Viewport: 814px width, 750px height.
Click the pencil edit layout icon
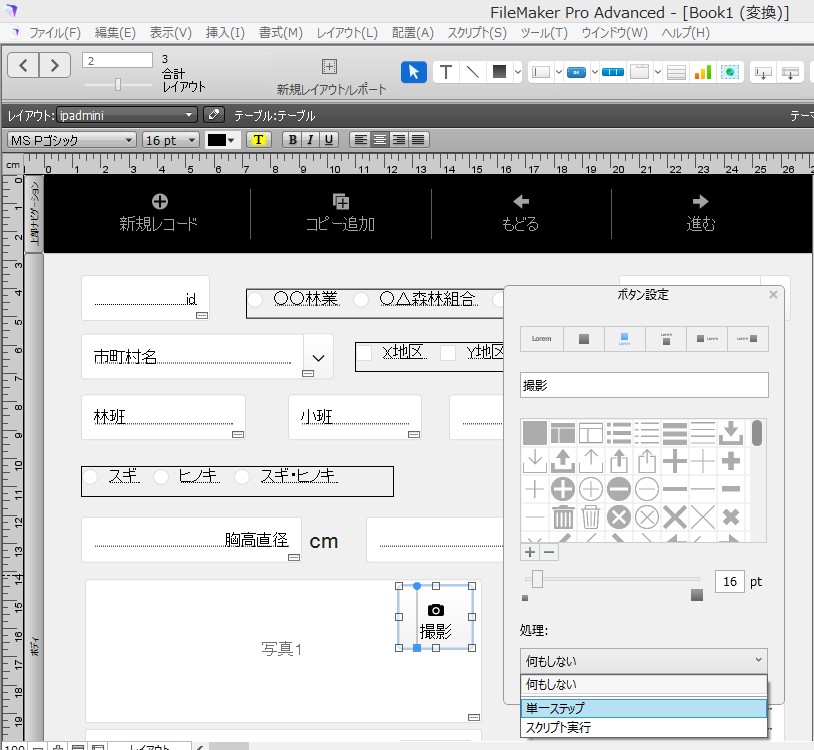tap(213, 114)
